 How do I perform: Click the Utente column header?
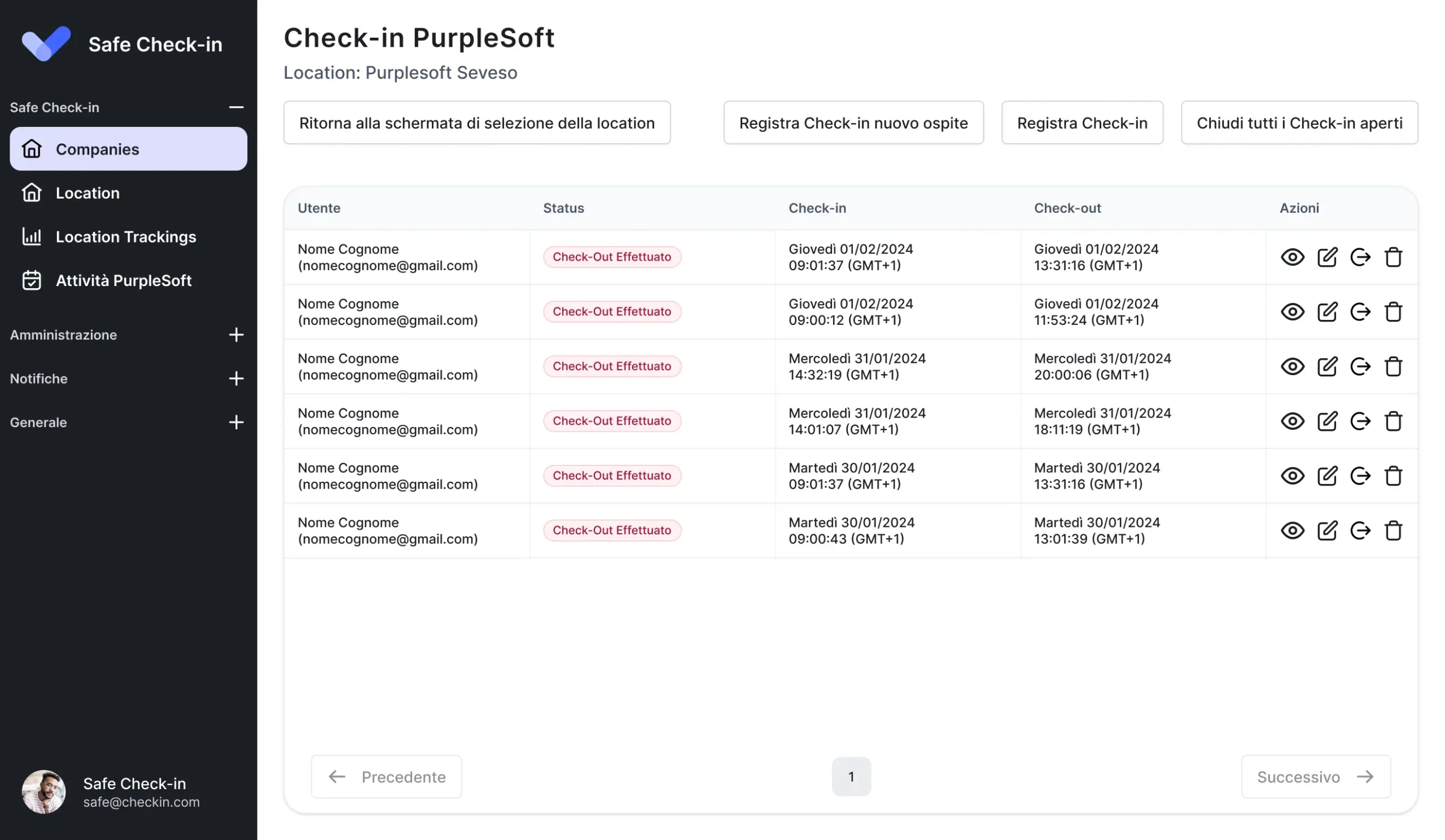319,208
